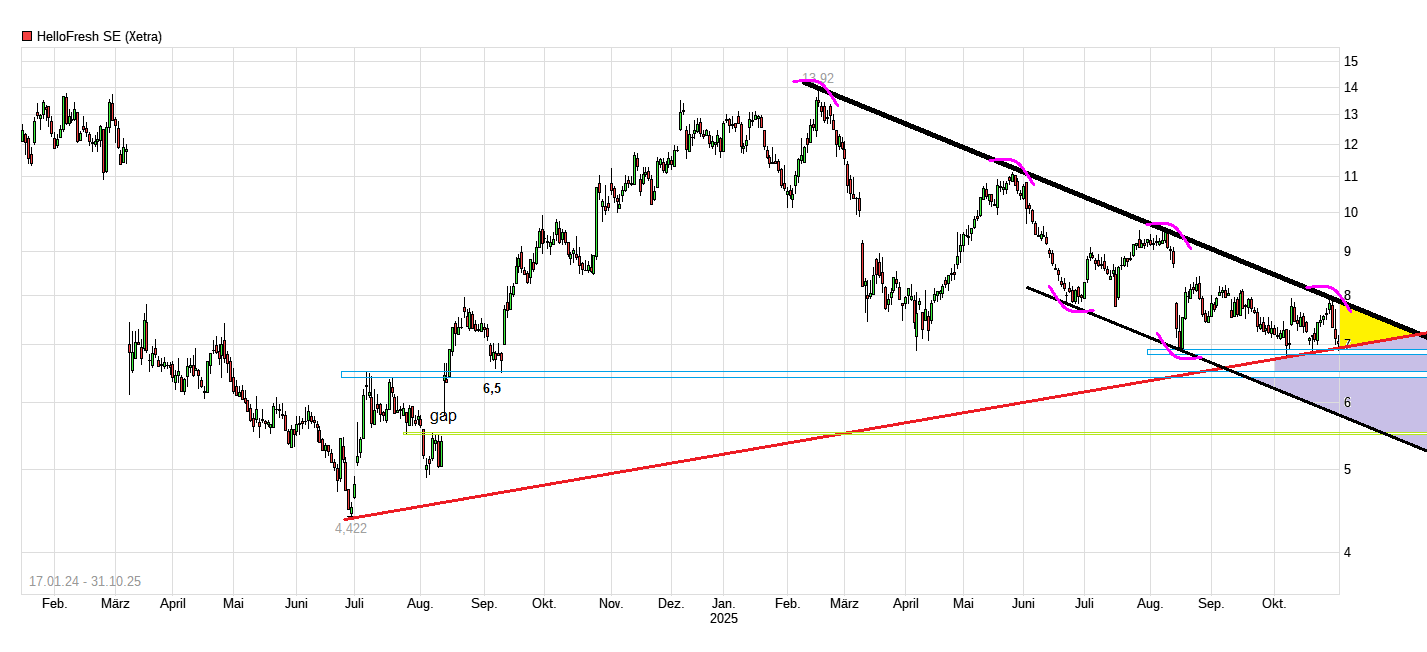Click the 4,422 low price label
Image resolution: width=1427 pixels, height=652 pixels.
point(351,529)
